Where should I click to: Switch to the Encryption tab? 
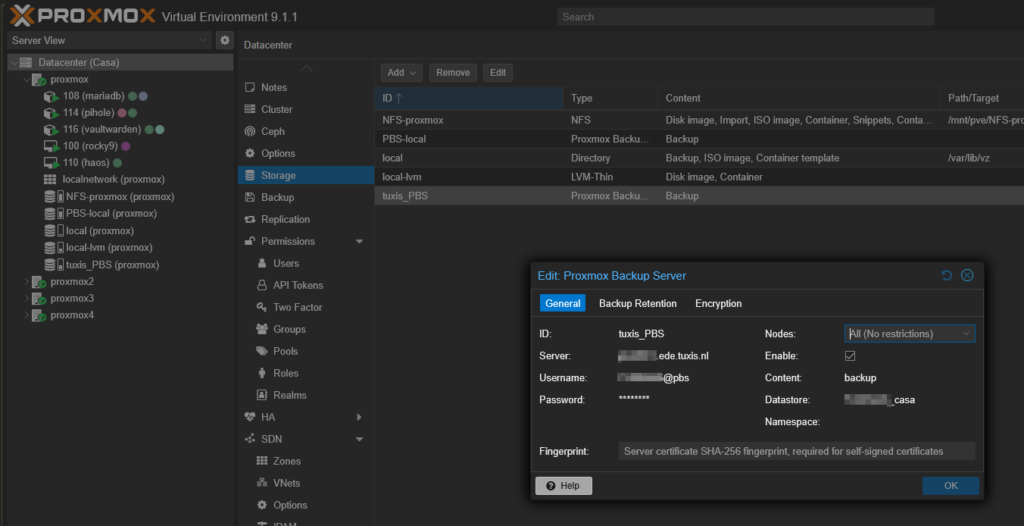(x=718, y=303)
